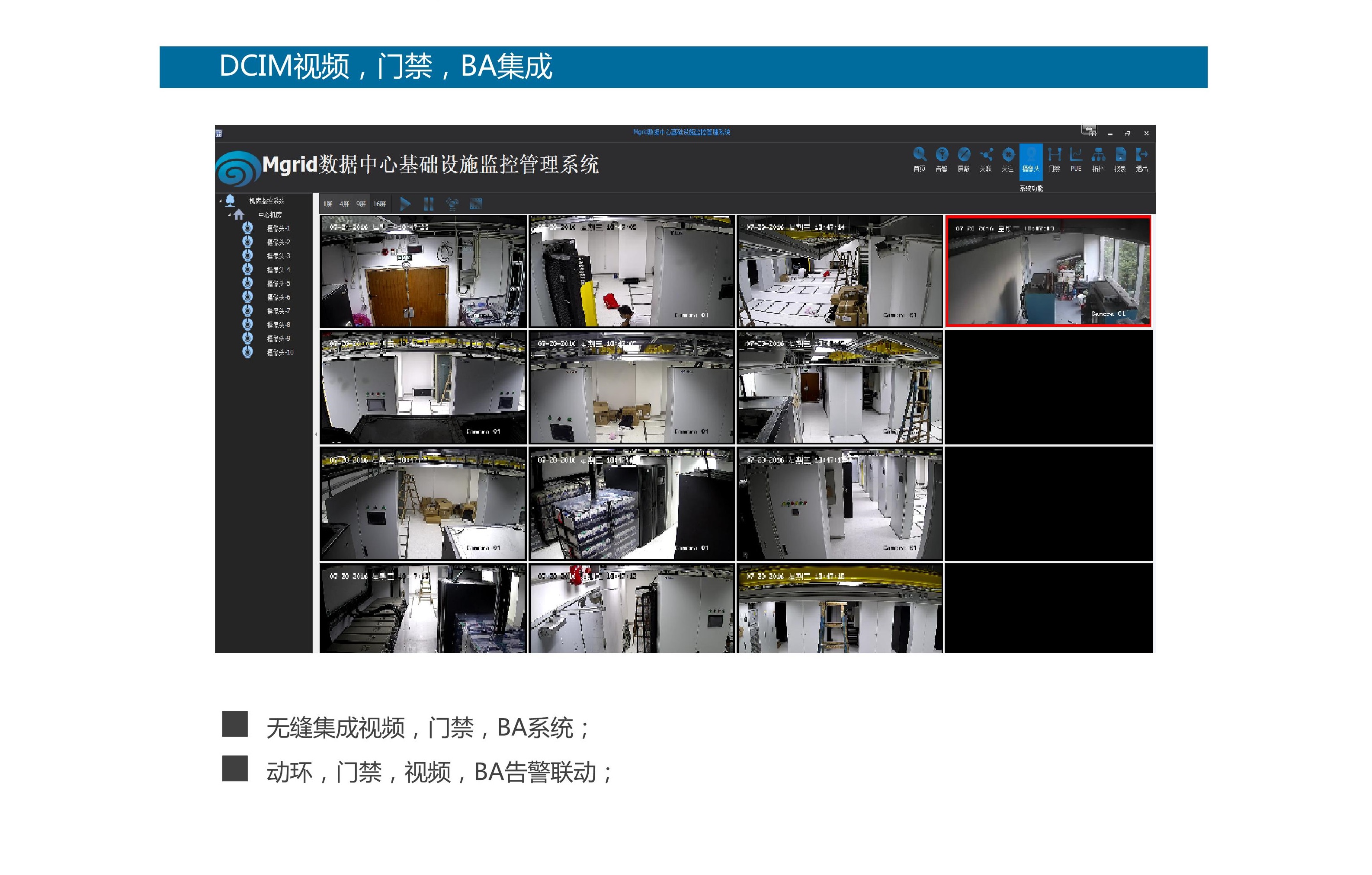1372x875 pixels.
Task: Open the 告警 alarm toolbar icon
Action: (x=942, y=160)
